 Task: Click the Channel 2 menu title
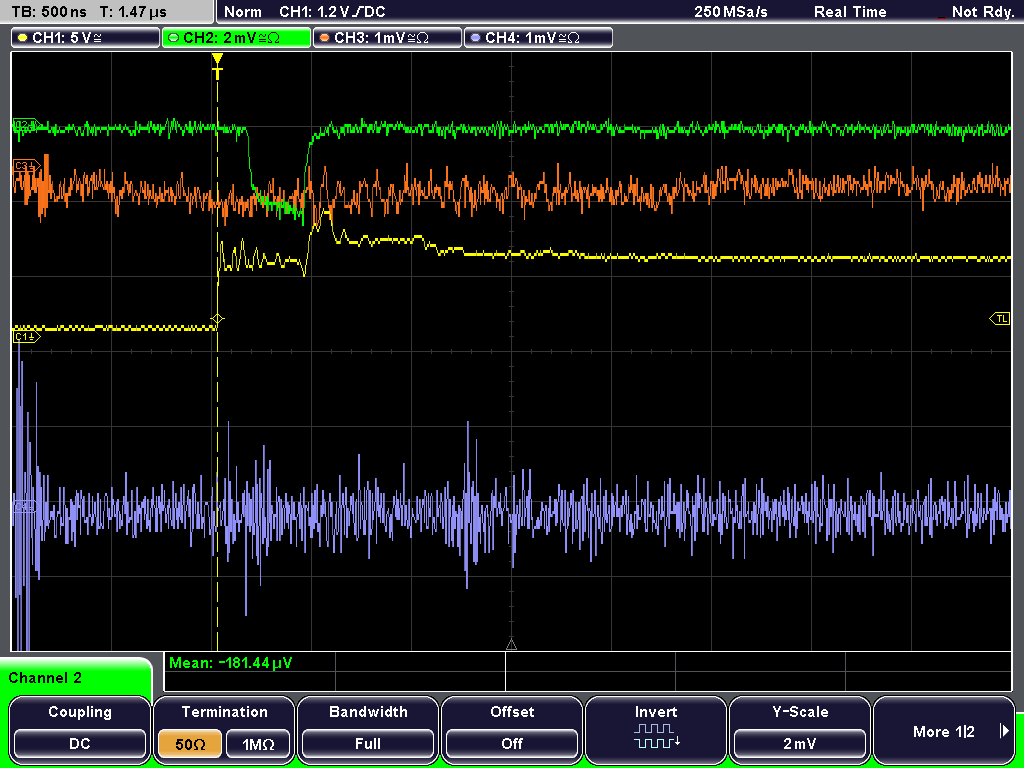(45, 678)
